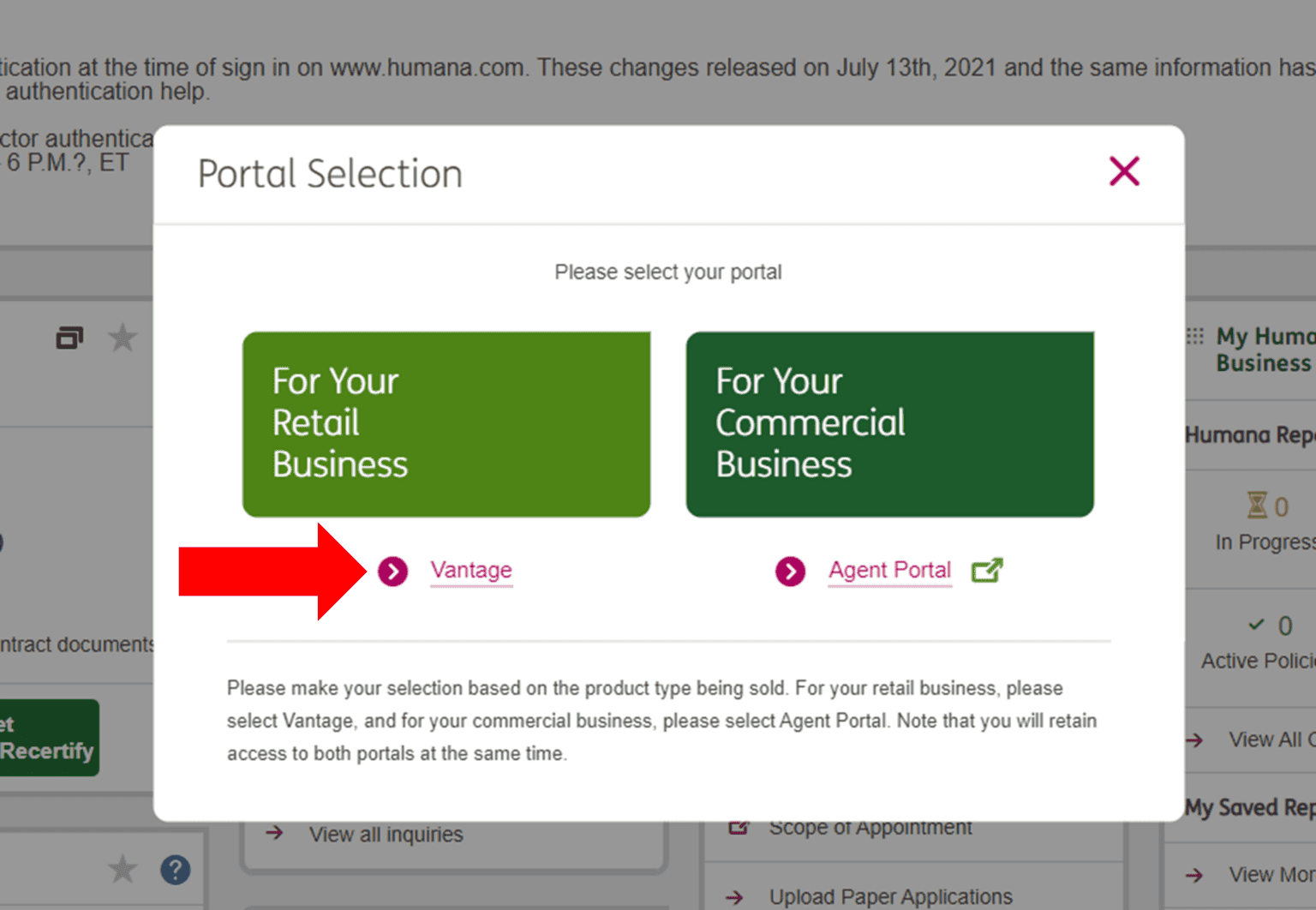This screenshot has height=910, width=1316.
Task: Select the For Your Commercial Business tile
Action: [890, 423]
